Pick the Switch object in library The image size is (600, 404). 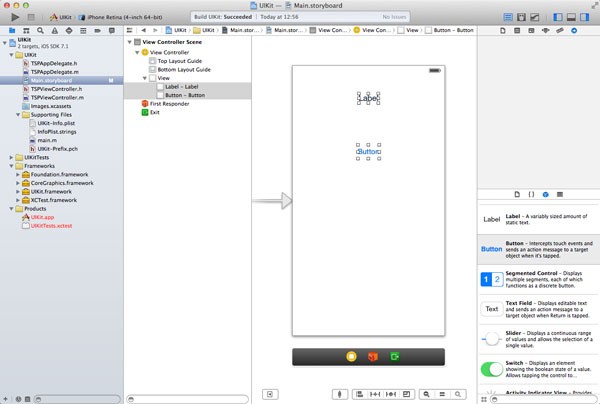click(538, 369)
